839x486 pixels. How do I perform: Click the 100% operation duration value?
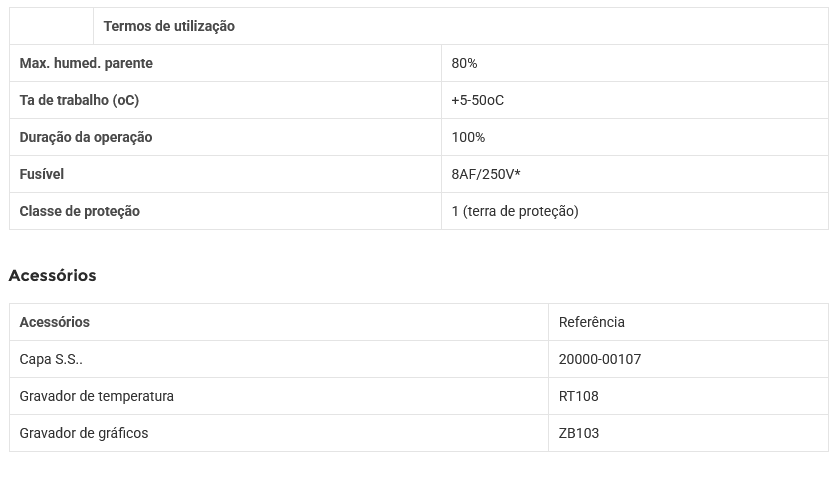[x=468, y=137]
